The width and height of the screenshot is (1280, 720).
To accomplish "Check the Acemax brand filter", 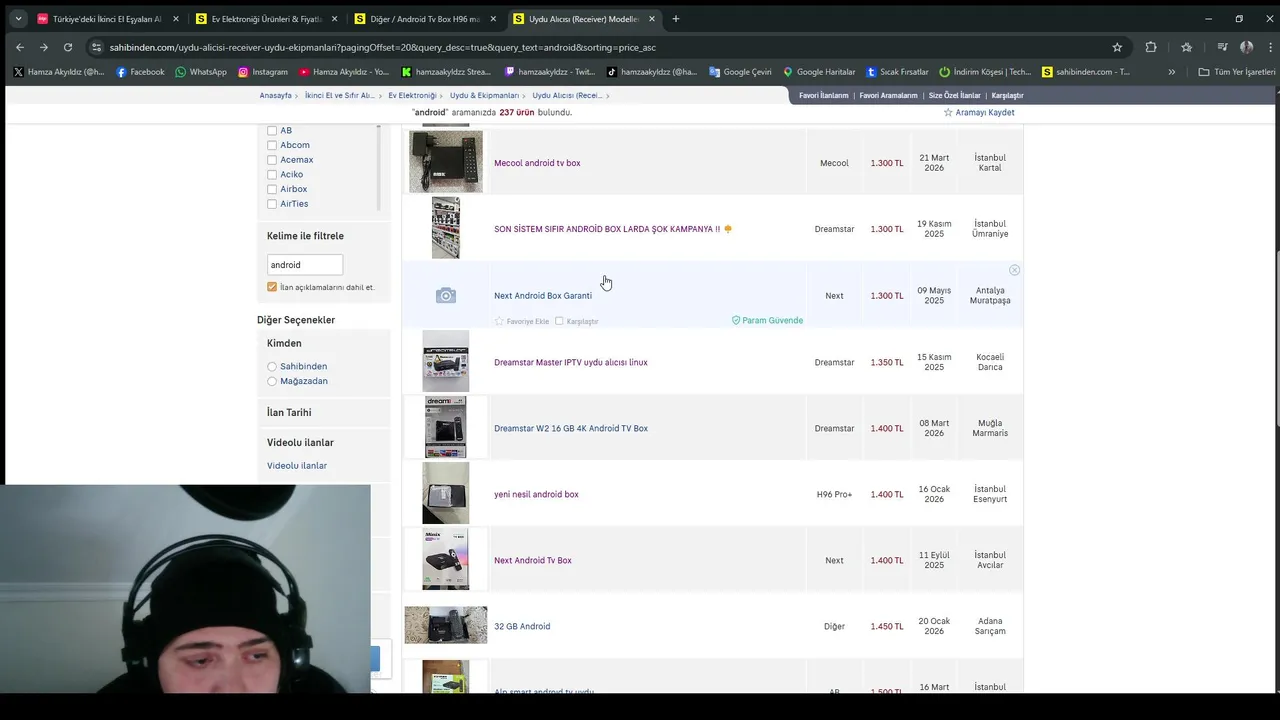I will (x=272, y=160).
